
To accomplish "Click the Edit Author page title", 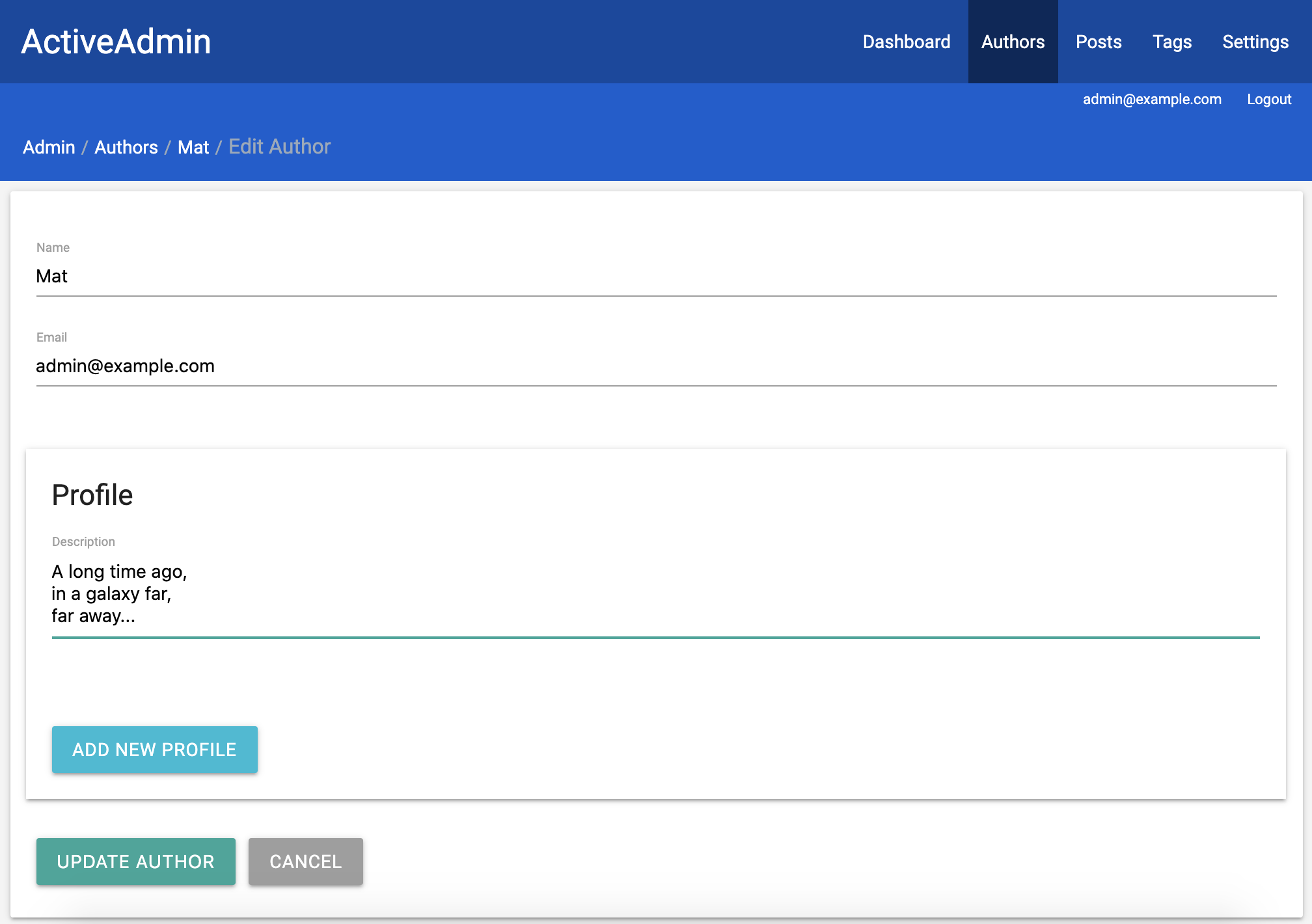I will 279,146.
